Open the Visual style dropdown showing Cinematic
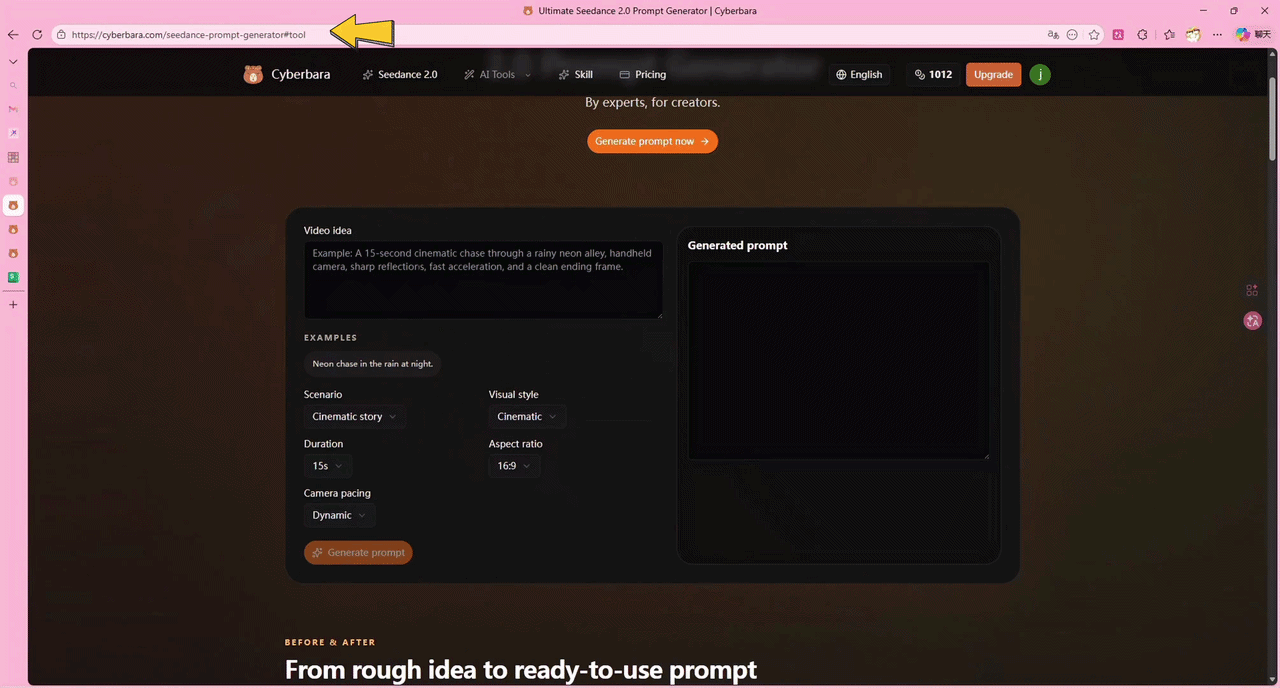This screenshot has height=688, width=1280. pos(527,416)
